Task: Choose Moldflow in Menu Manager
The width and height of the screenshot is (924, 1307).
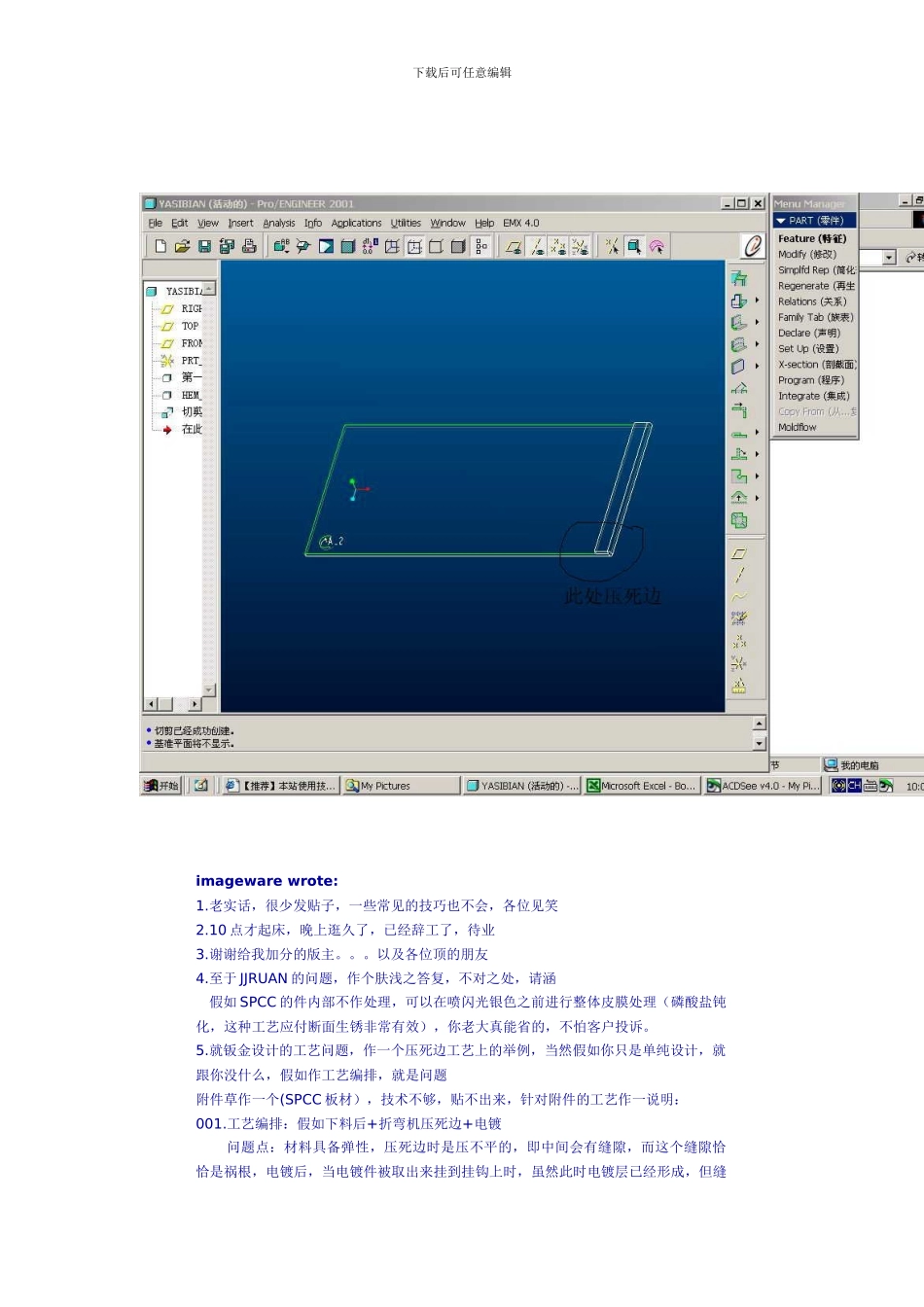Action: (x=798, y=427)
